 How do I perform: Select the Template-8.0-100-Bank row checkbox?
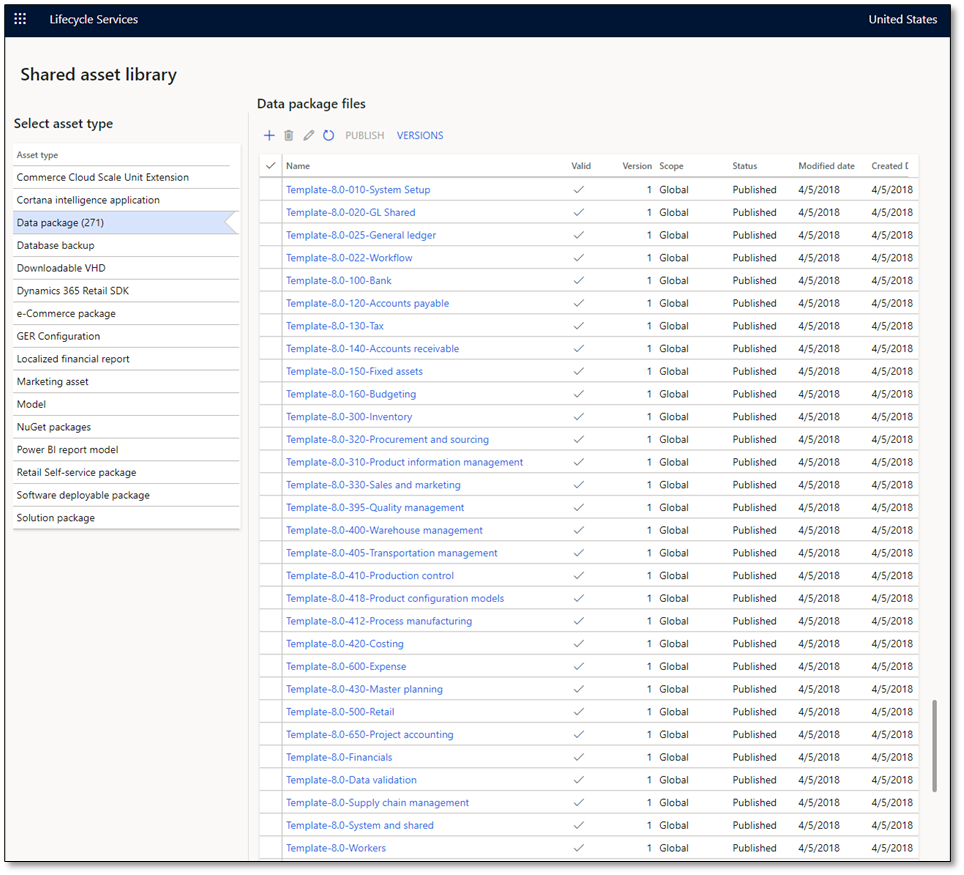click(269, 280)
